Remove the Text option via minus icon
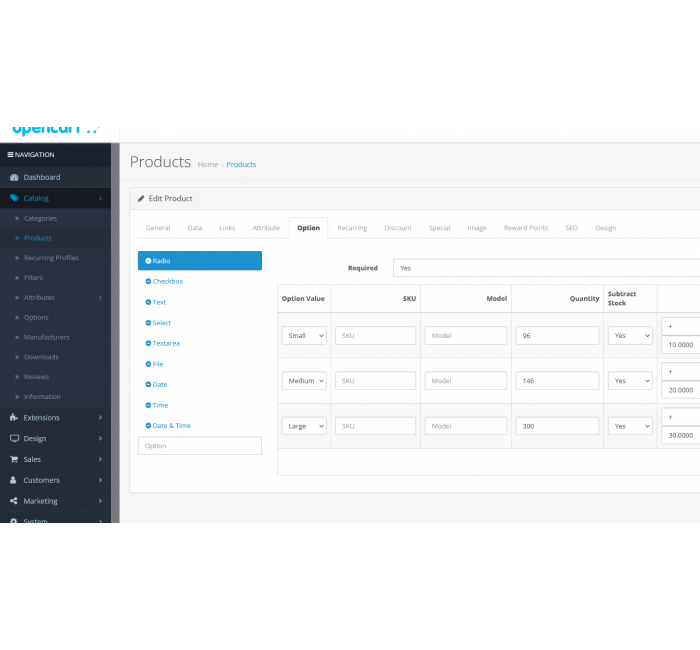This screenshot has height=650, width=700. [x=148, y=302]
